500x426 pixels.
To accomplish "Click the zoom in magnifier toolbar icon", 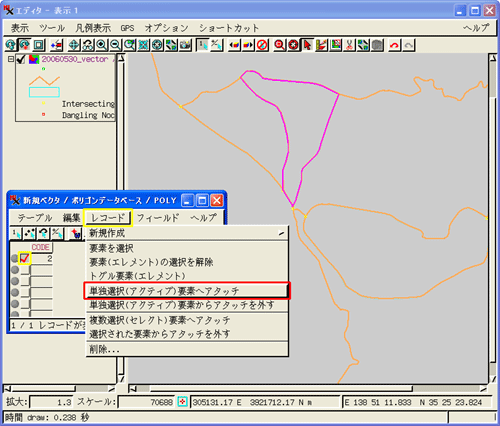I will 102,45.
